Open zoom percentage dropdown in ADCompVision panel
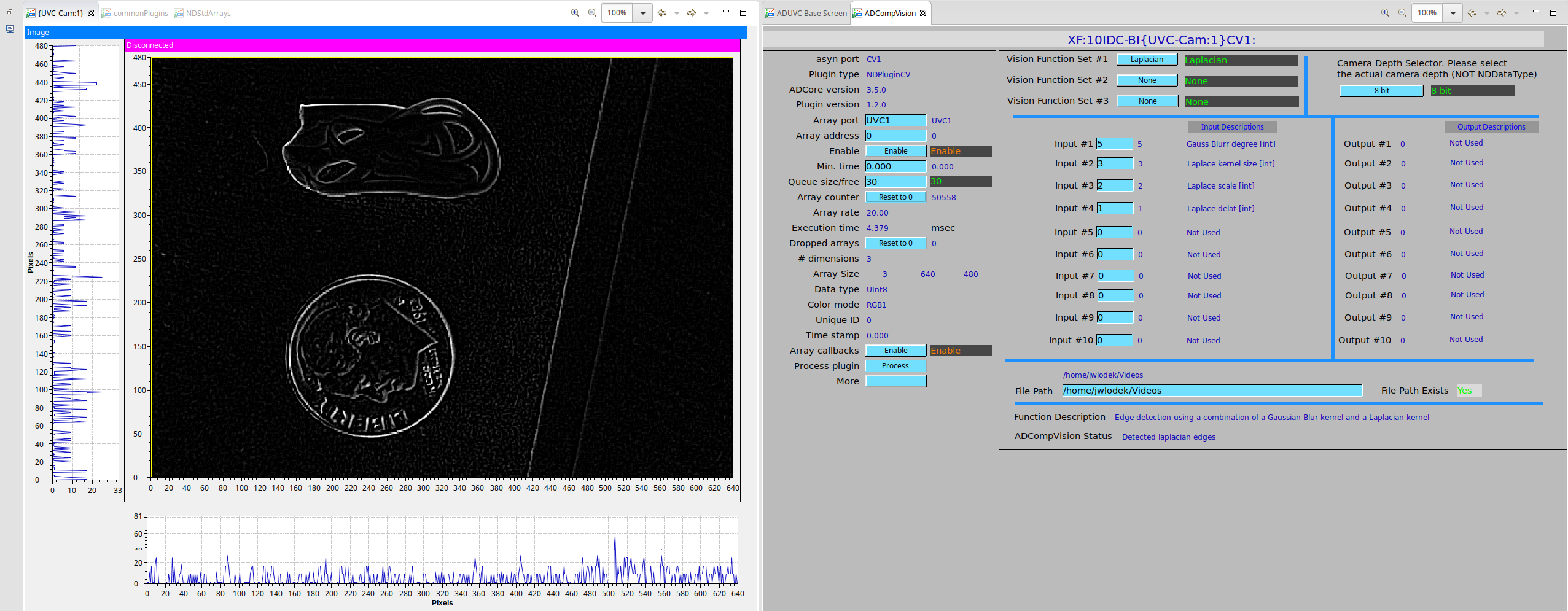 [x=1453, y=13]
